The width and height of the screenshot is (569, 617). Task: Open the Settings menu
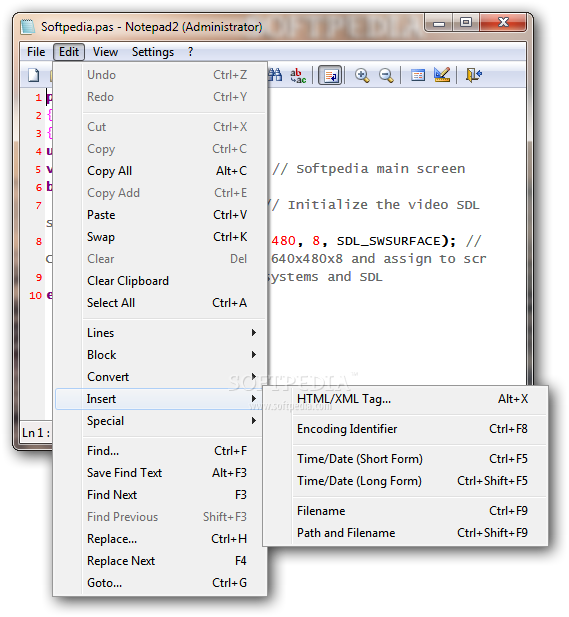[153, 52]
